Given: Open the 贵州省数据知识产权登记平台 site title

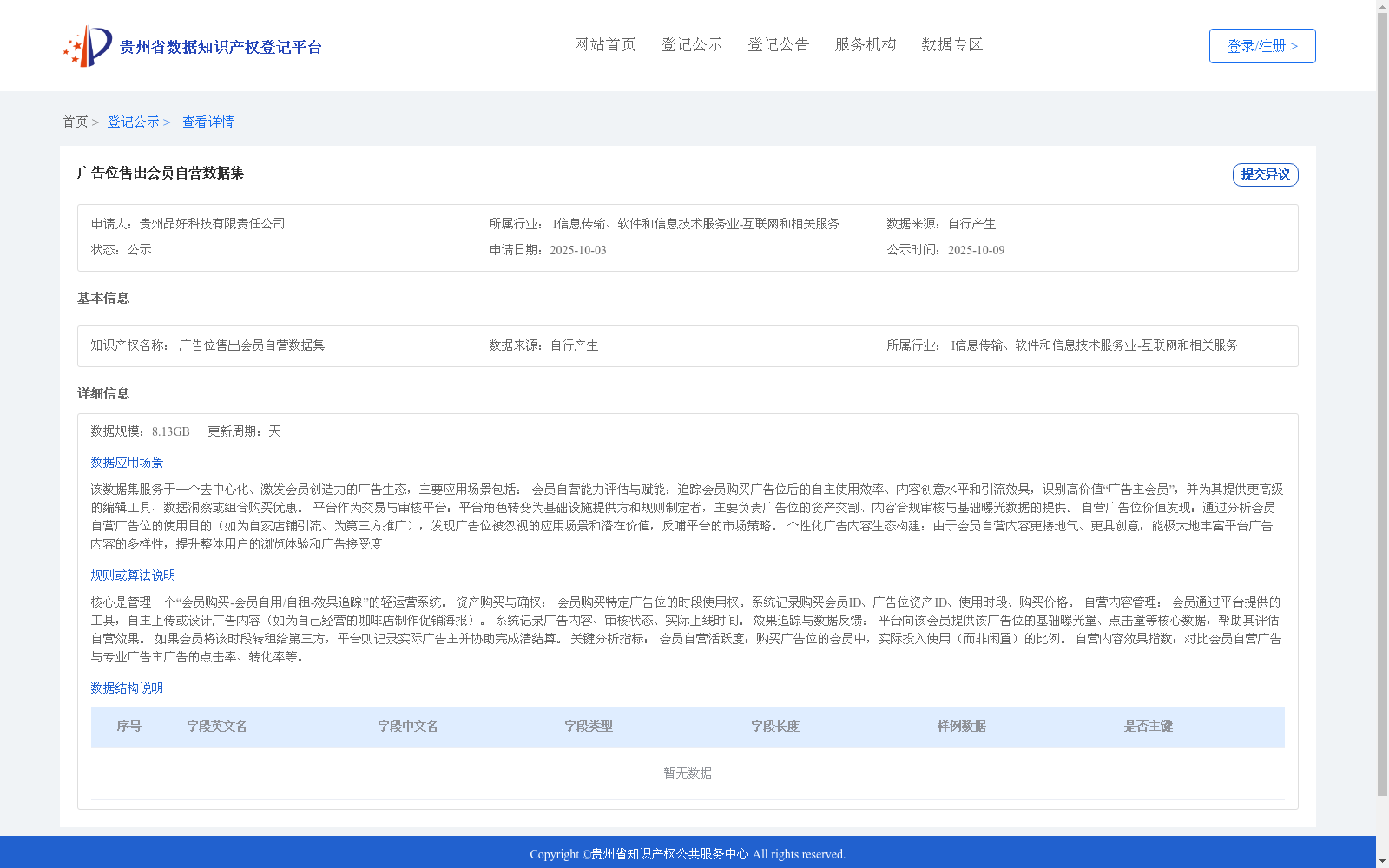Looking at the screenshot, I should 221,47.
